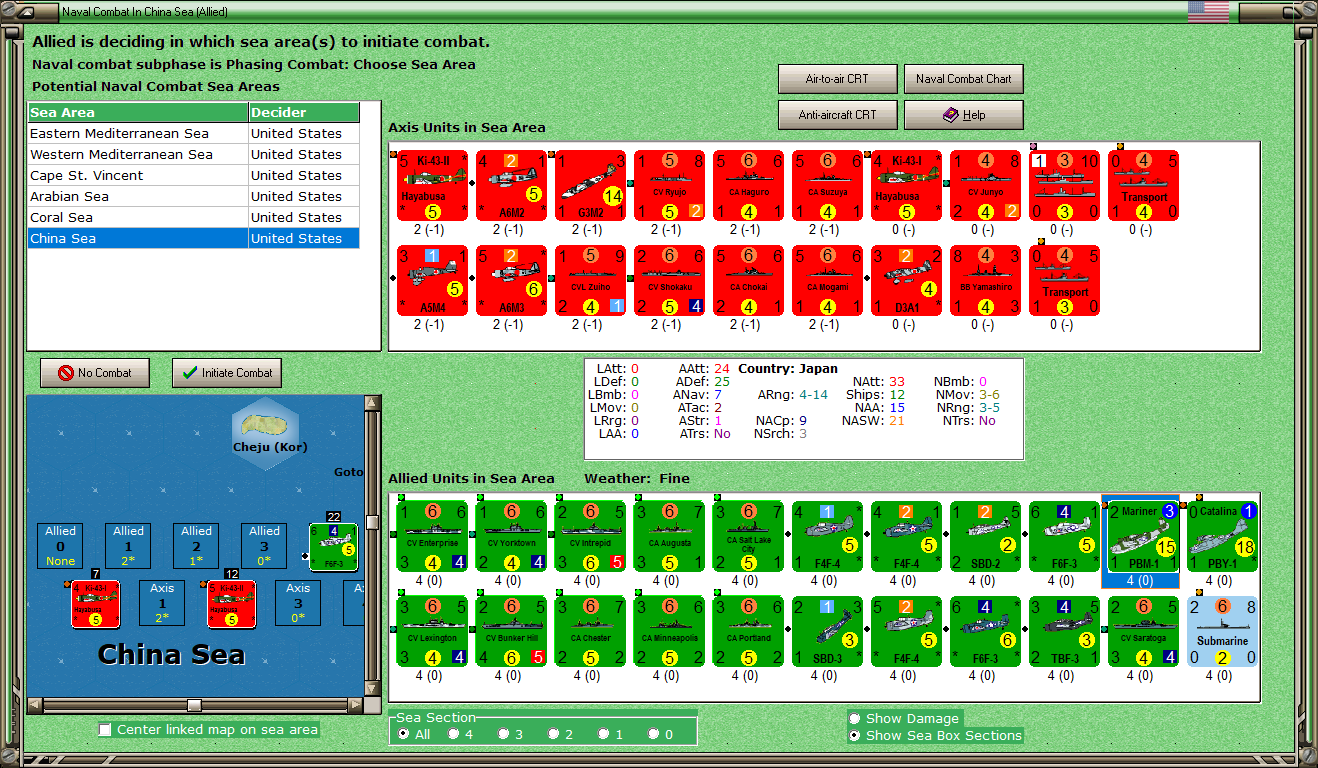This screenshot has width=1318, height=768.
Task: Choose sea section 4 radio button
Action: click(x=453, y=734)
